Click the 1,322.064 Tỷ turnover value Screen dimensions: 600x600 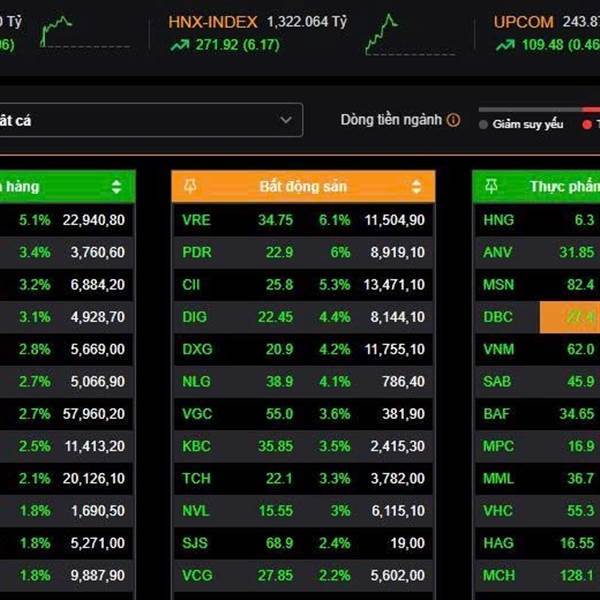point(307,22)
